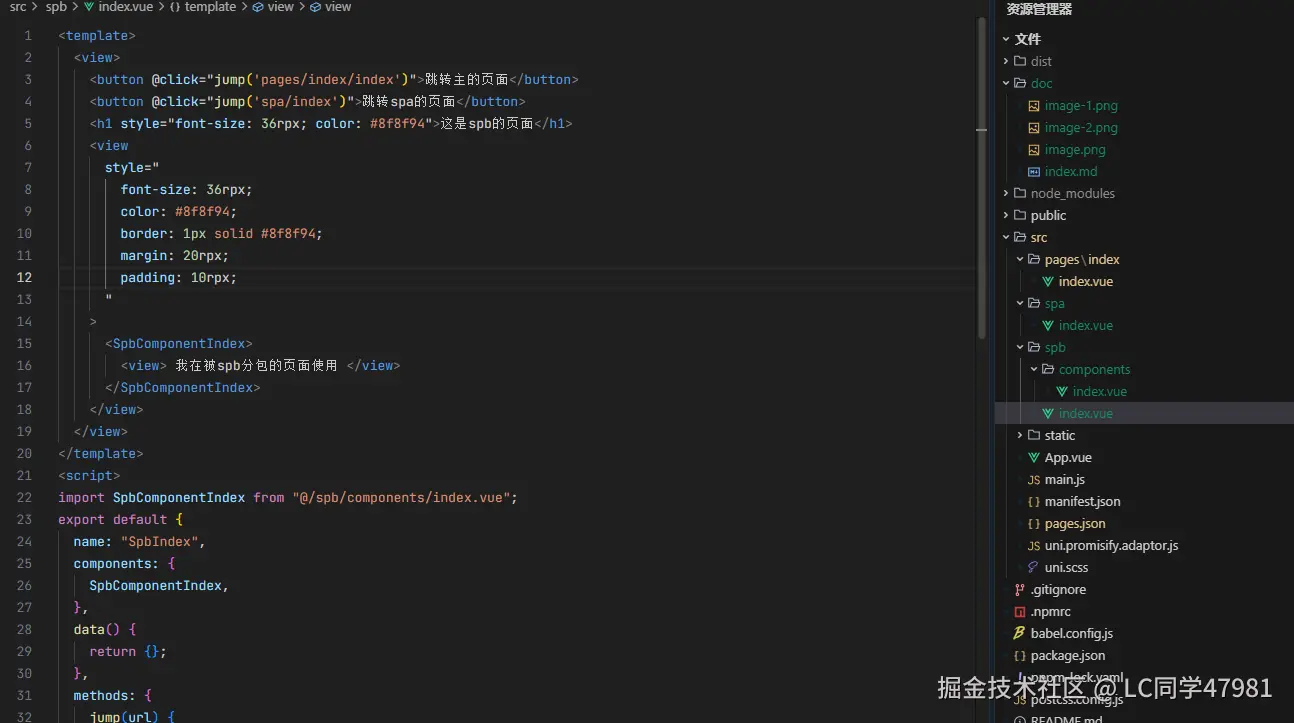Open the manifest.json file name
1294x723 pixels.
1082,501
